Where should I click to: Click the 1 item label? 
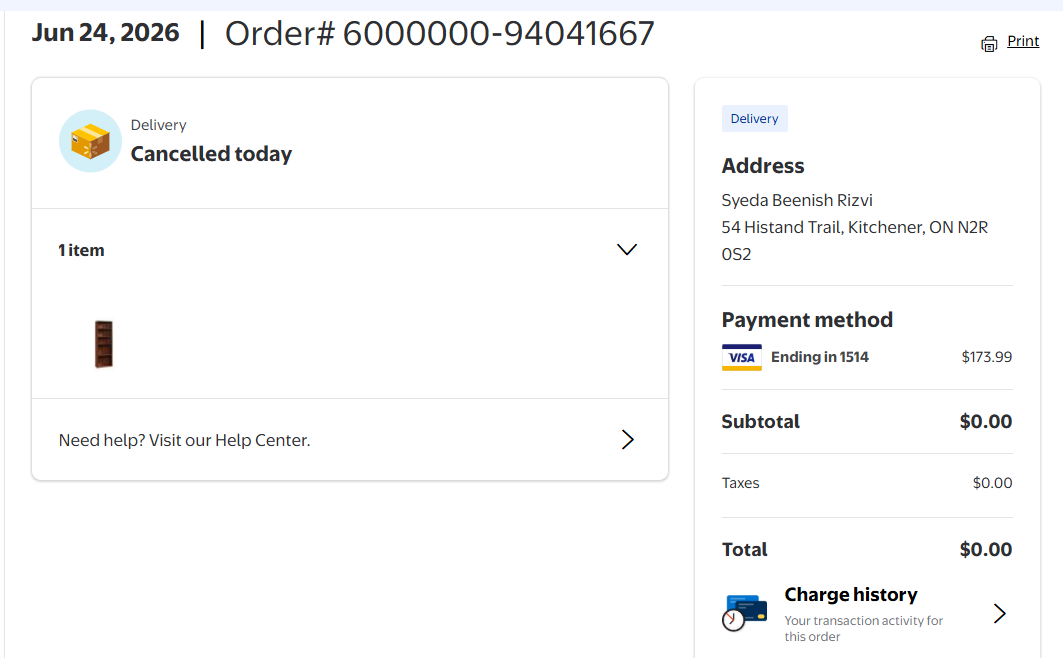(x=81, y=250)
